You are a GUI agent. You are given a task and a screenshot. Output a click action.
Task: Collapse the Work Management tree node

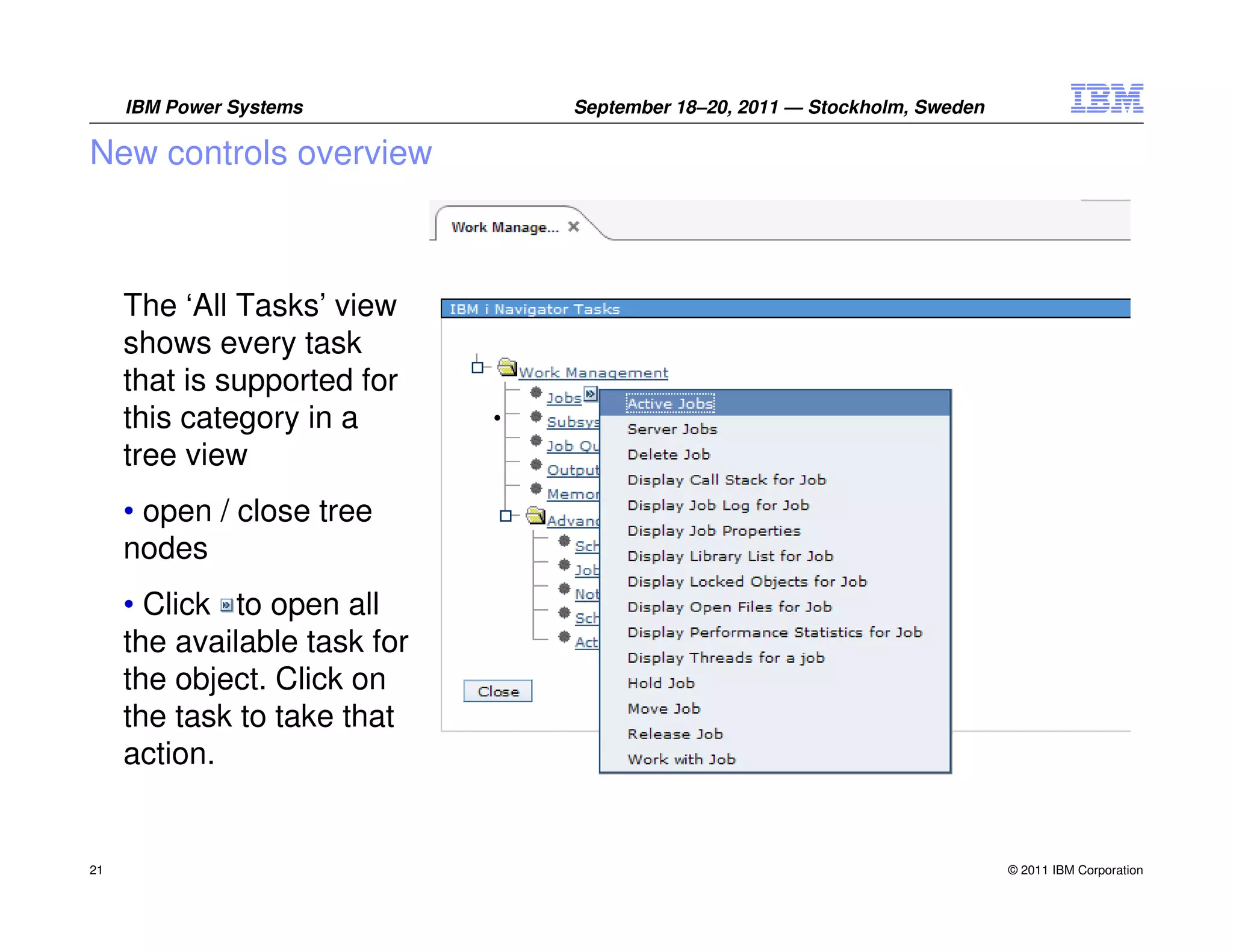pyautogui.click(x=477, y=367)
